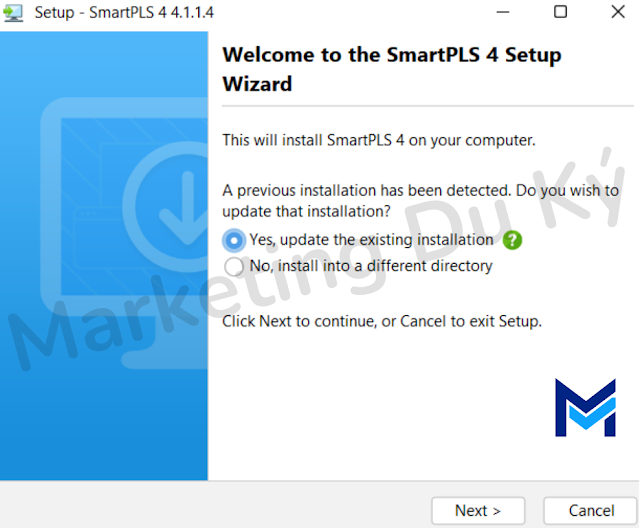Image resolution: width=640 pixels, height=528 pixels.
Task: Click the Welcome to the SmartPLS 4 Setup Wizard heading
Action: click(x=392, y=69)
